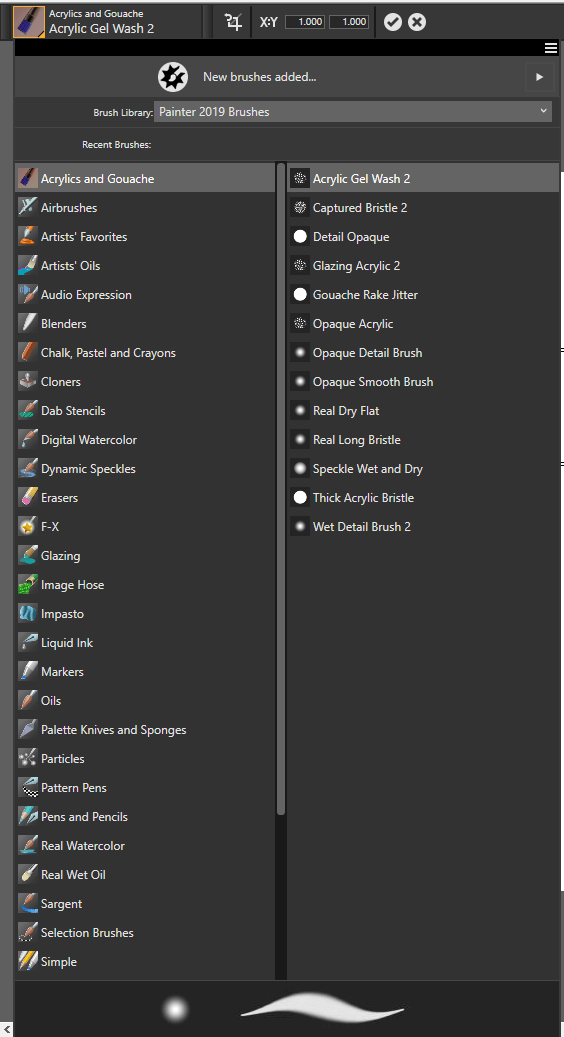Image resolution: width=564 pixels, height=1037 pixels.
Task: Select the Impasto category icon
Action: pos(28,614)
